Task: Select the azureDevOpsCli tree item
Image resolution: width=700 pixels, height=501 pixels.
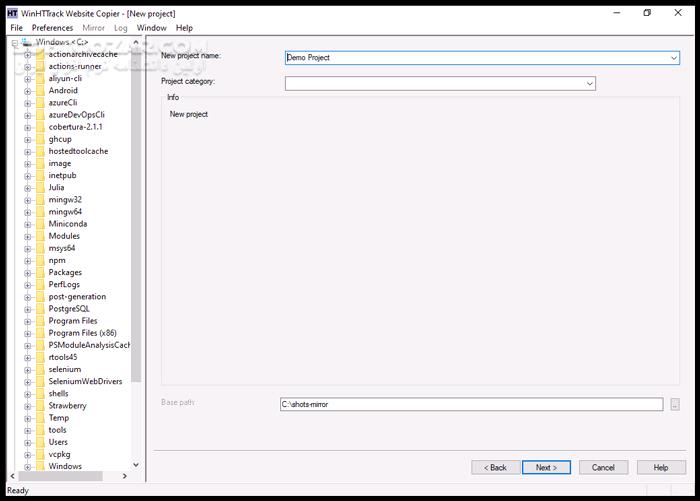Action: [x=76, y=115]
